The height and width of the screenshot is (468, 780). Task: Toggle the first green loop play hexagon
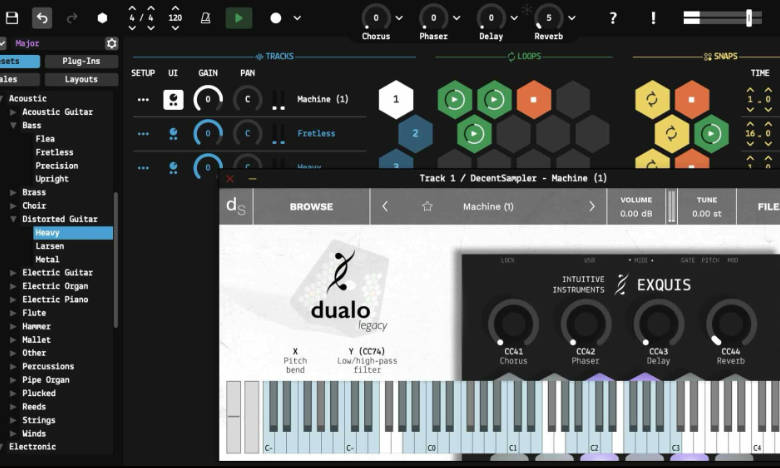(454, 99)
